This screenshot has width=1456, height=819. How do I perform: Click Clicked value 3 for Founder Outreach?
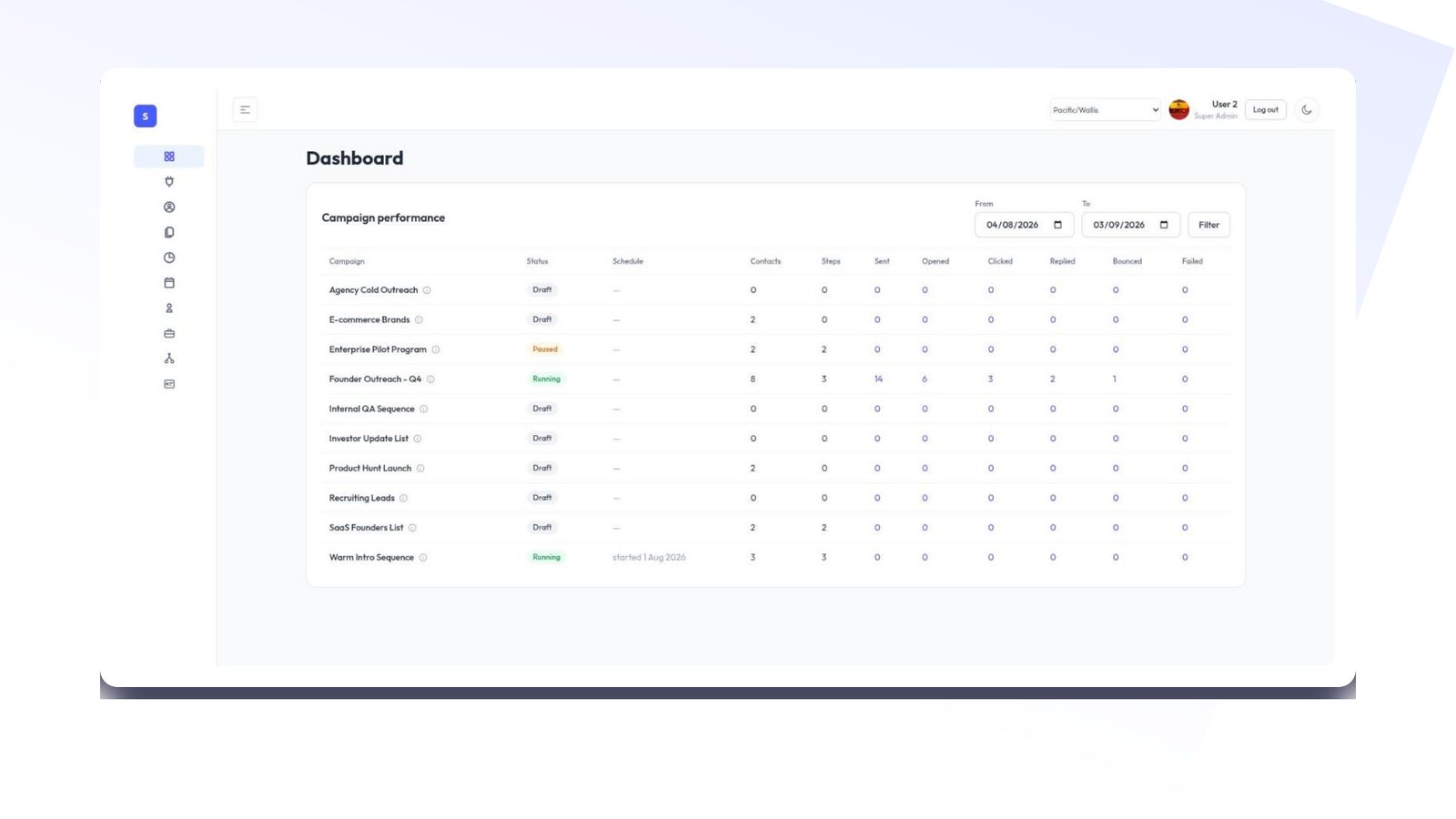tap(990, 379)
